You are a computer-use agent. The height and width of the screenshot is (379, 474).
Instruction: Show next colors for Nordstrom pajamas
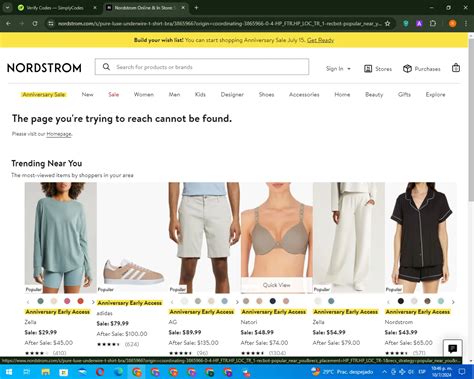click(x=453, y=302)
